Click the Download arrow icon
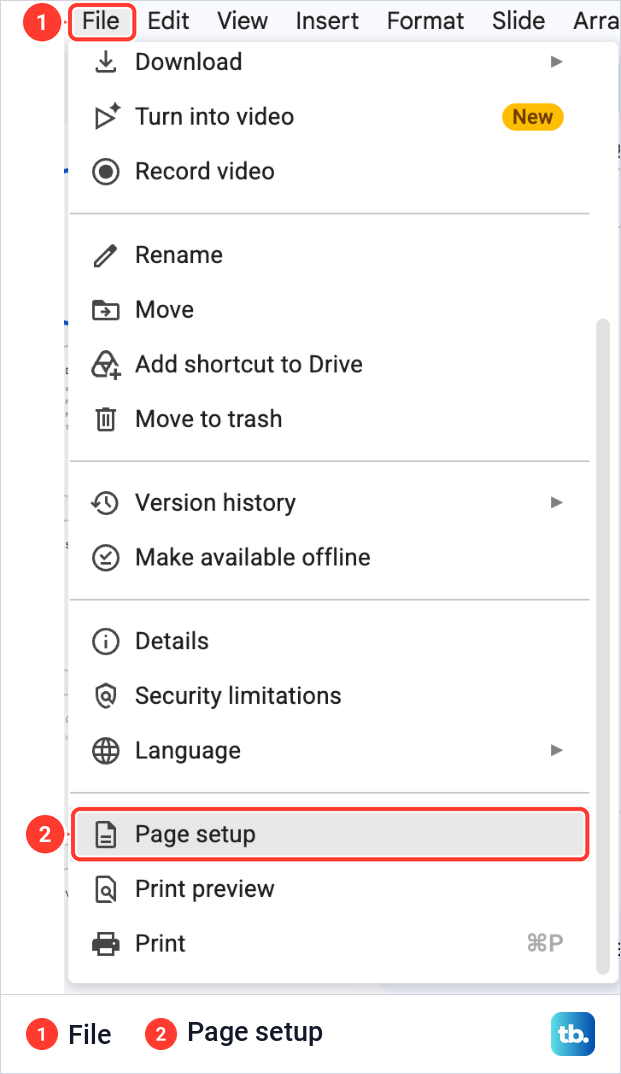 pyautogui.click(x=105, y=62)
